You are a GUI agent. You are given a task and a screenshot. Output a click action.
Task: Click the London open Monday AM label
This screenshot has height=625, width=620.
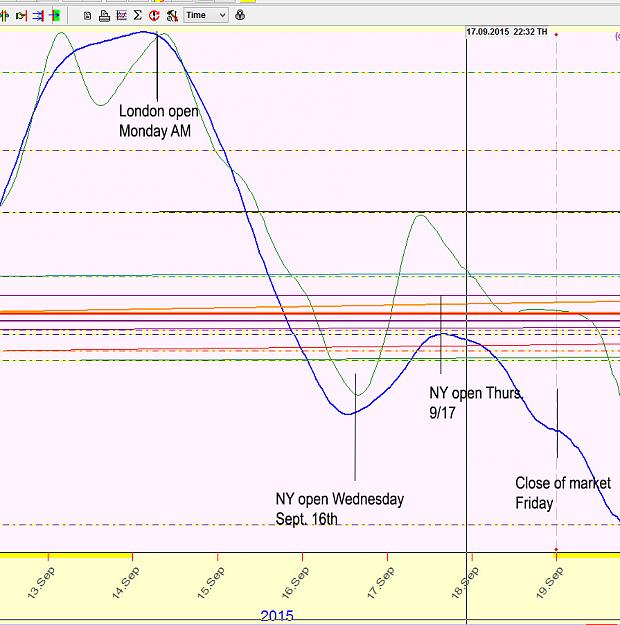[159, 121]
